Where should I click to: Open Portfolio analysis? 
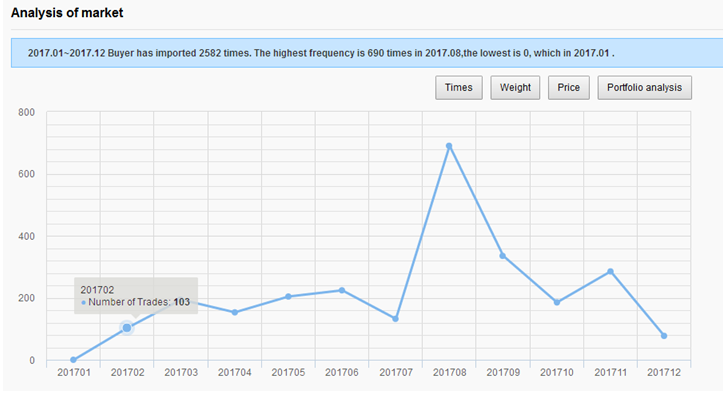pos(645,88)
